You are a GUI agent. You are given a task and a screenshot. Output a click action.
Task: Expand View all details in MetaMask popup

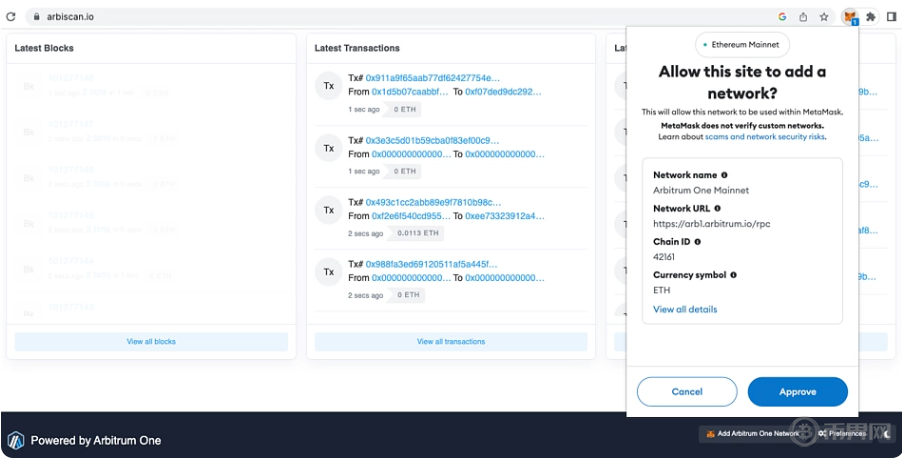click(x=685, y=309)
